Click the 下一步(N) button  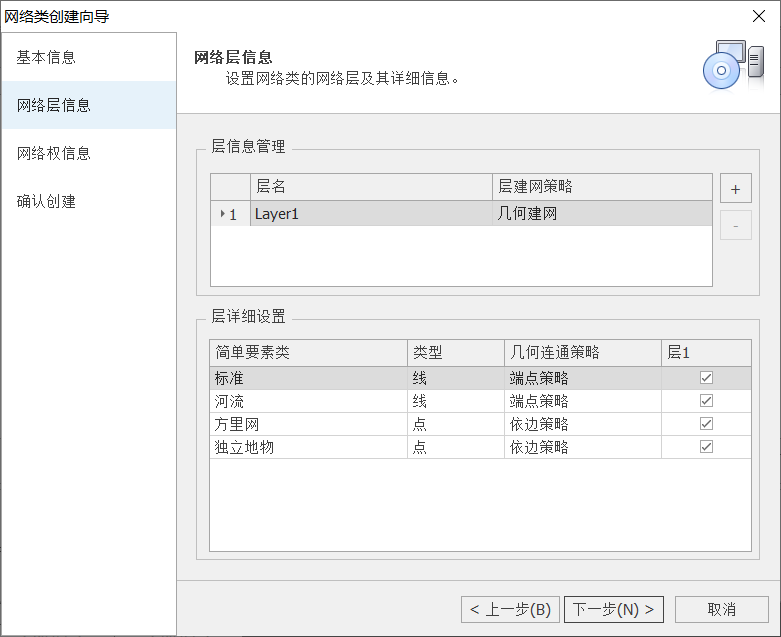click(613, 609)
